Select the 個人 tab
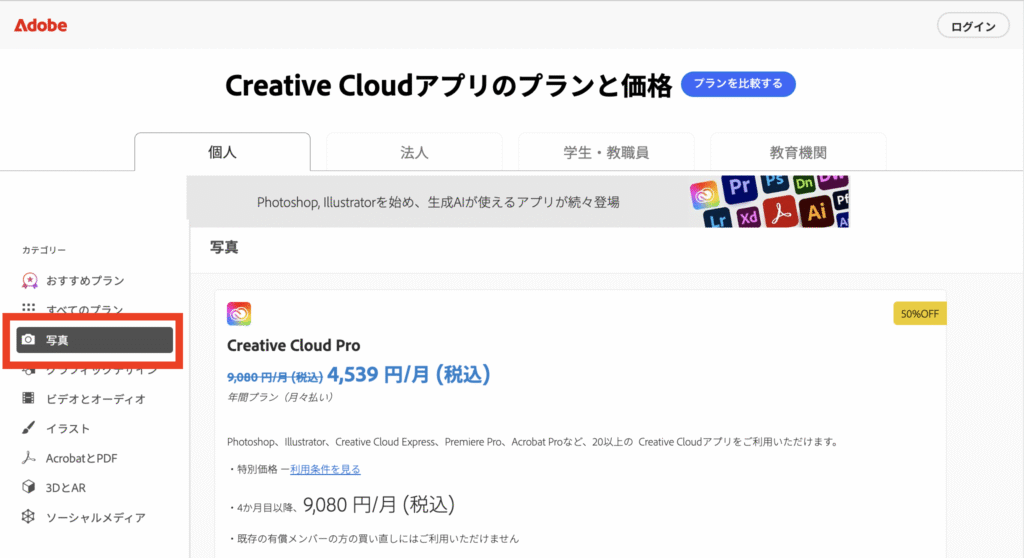1024x558 pixels. coord(222,153)
